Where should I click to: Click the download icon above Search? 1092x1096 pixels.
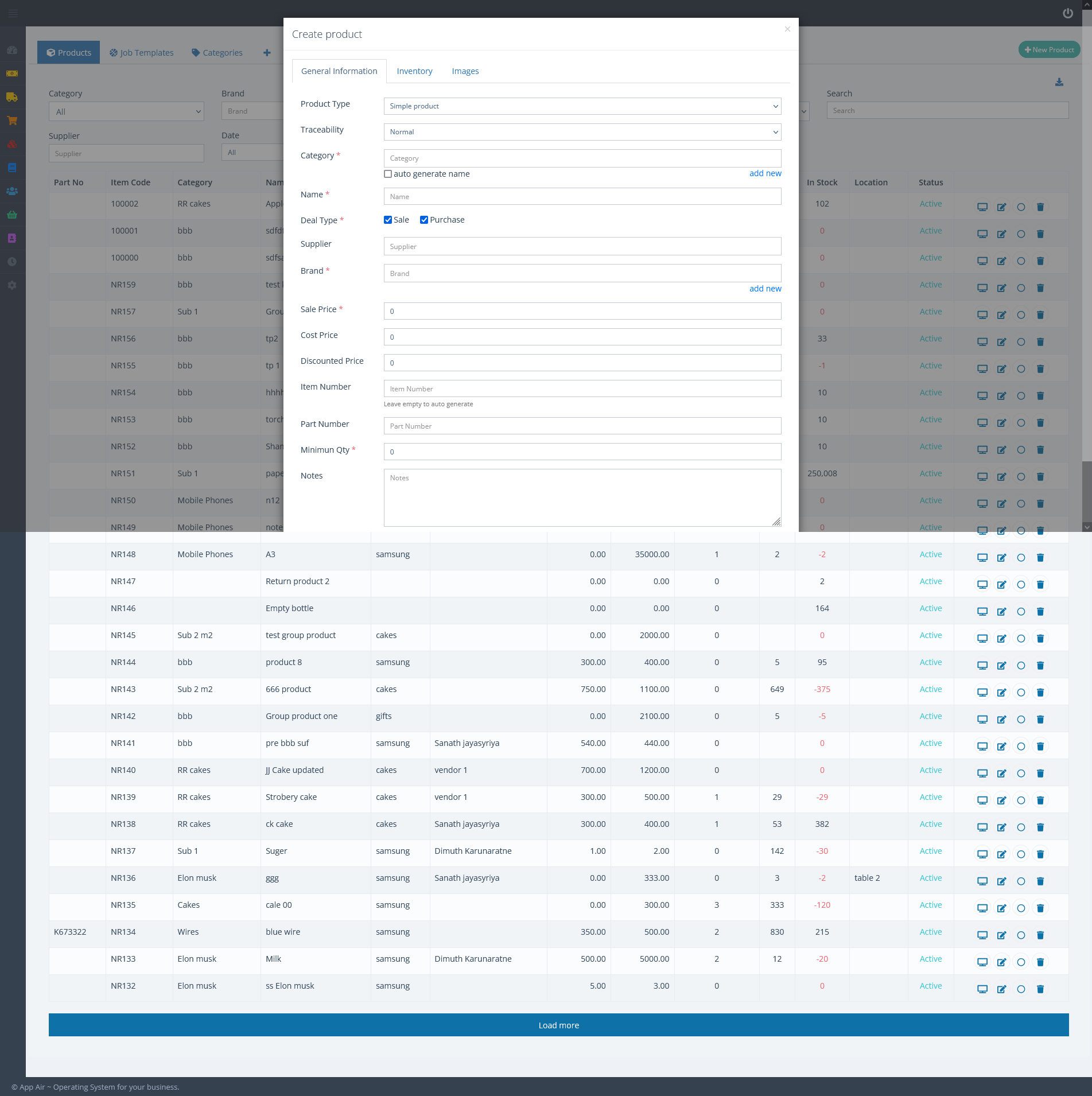tap(1059, 82)
